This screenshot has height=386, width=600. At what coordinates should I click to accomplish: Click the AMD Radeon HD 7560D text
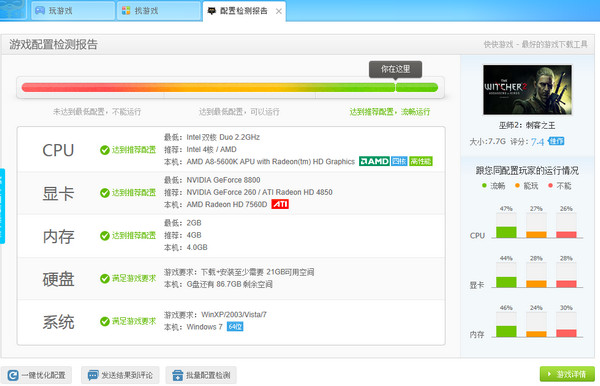[227, 204]
